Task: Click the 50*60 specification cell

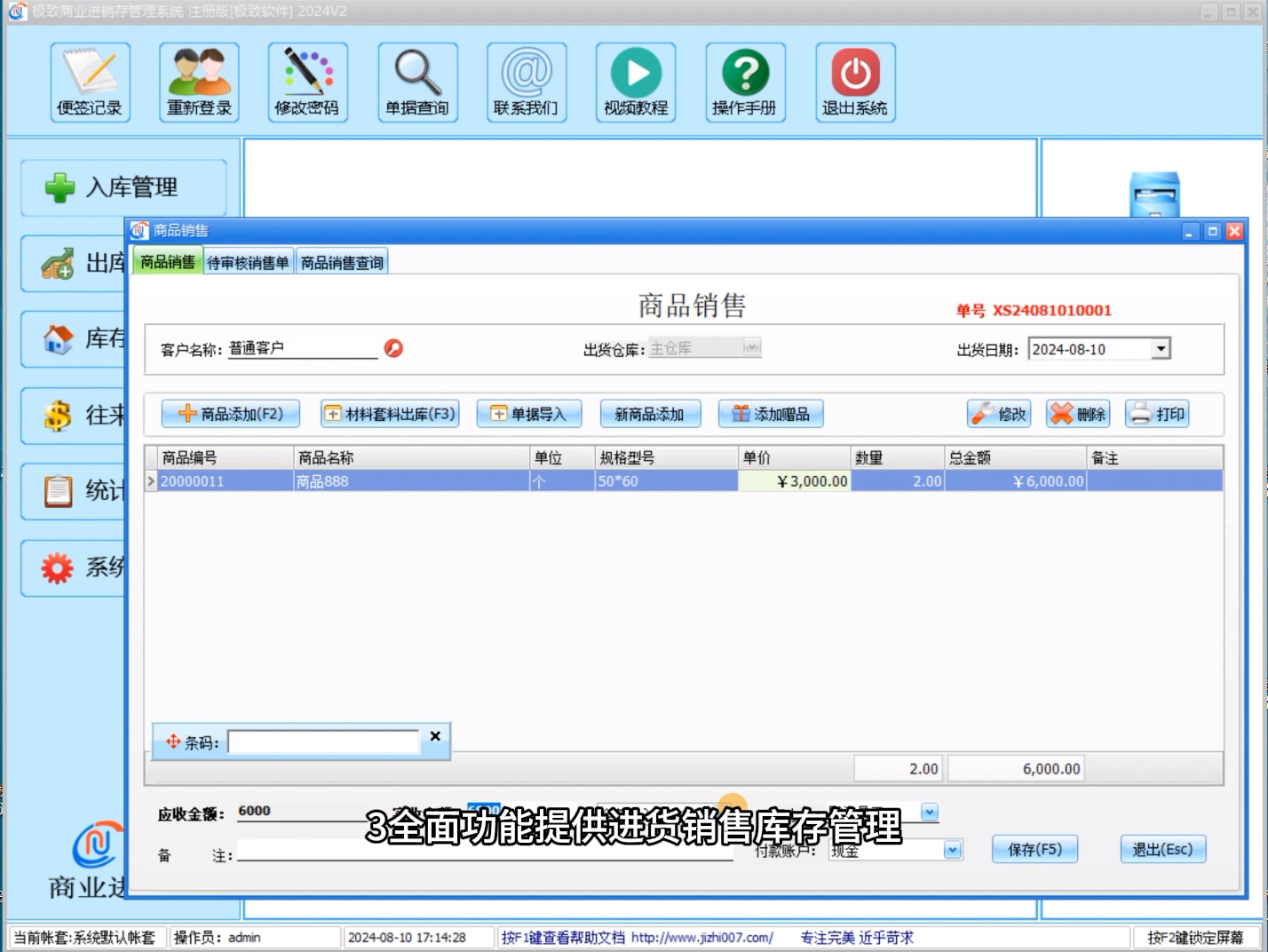Action: [x=666, y=480]
